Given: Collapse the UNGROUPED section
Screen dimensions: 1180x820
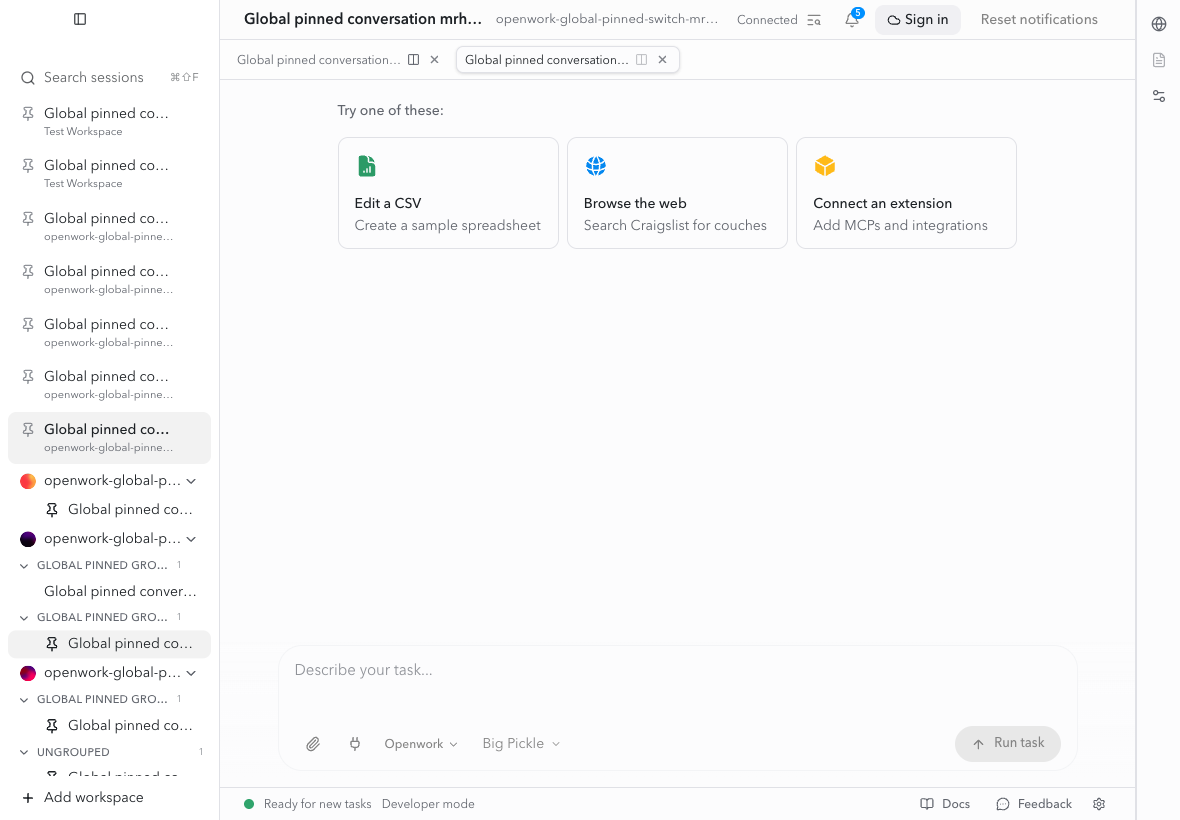Looking at the screenshot, I should [x=24, y=752].
